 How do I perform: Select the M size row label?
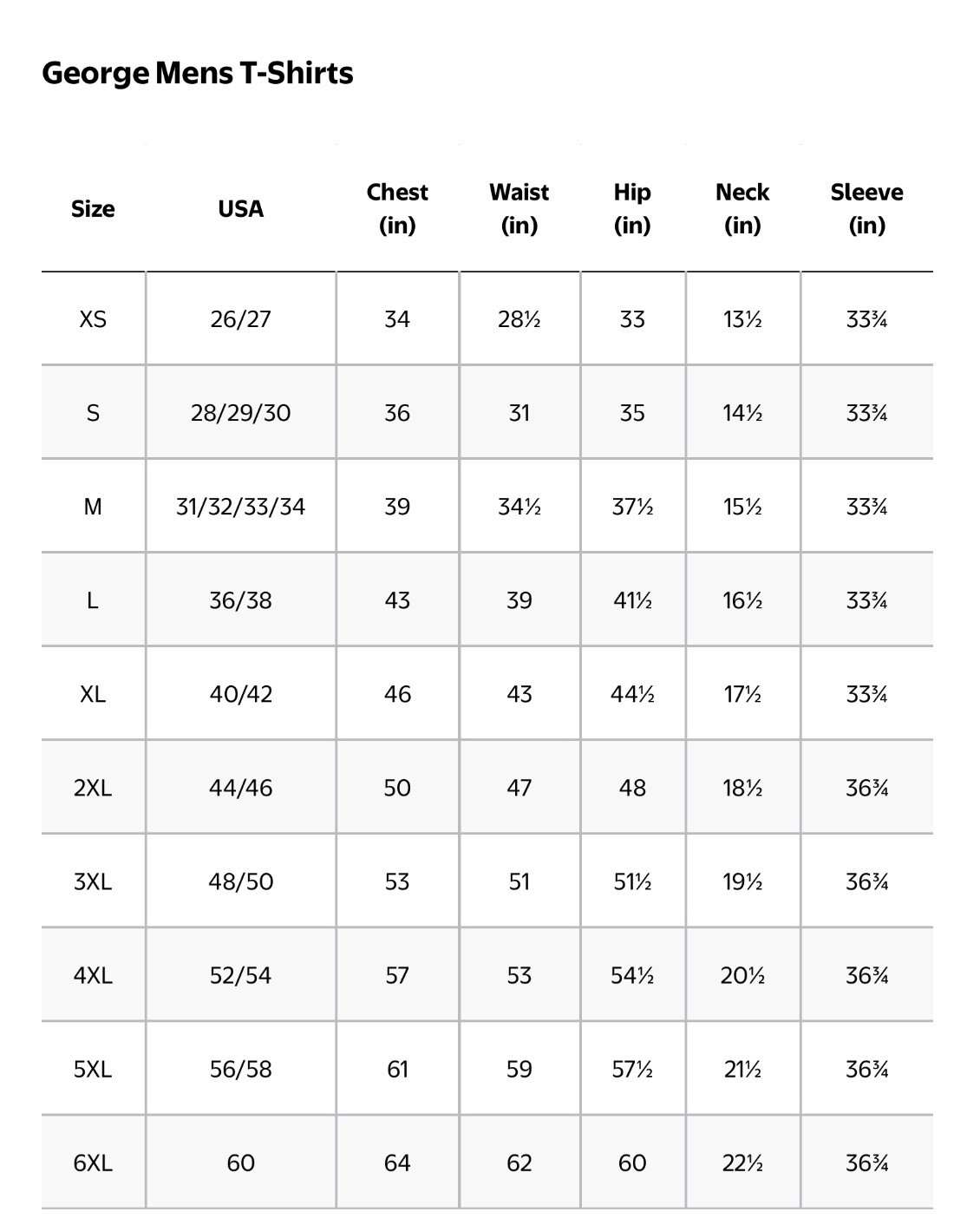pos(93,507)
